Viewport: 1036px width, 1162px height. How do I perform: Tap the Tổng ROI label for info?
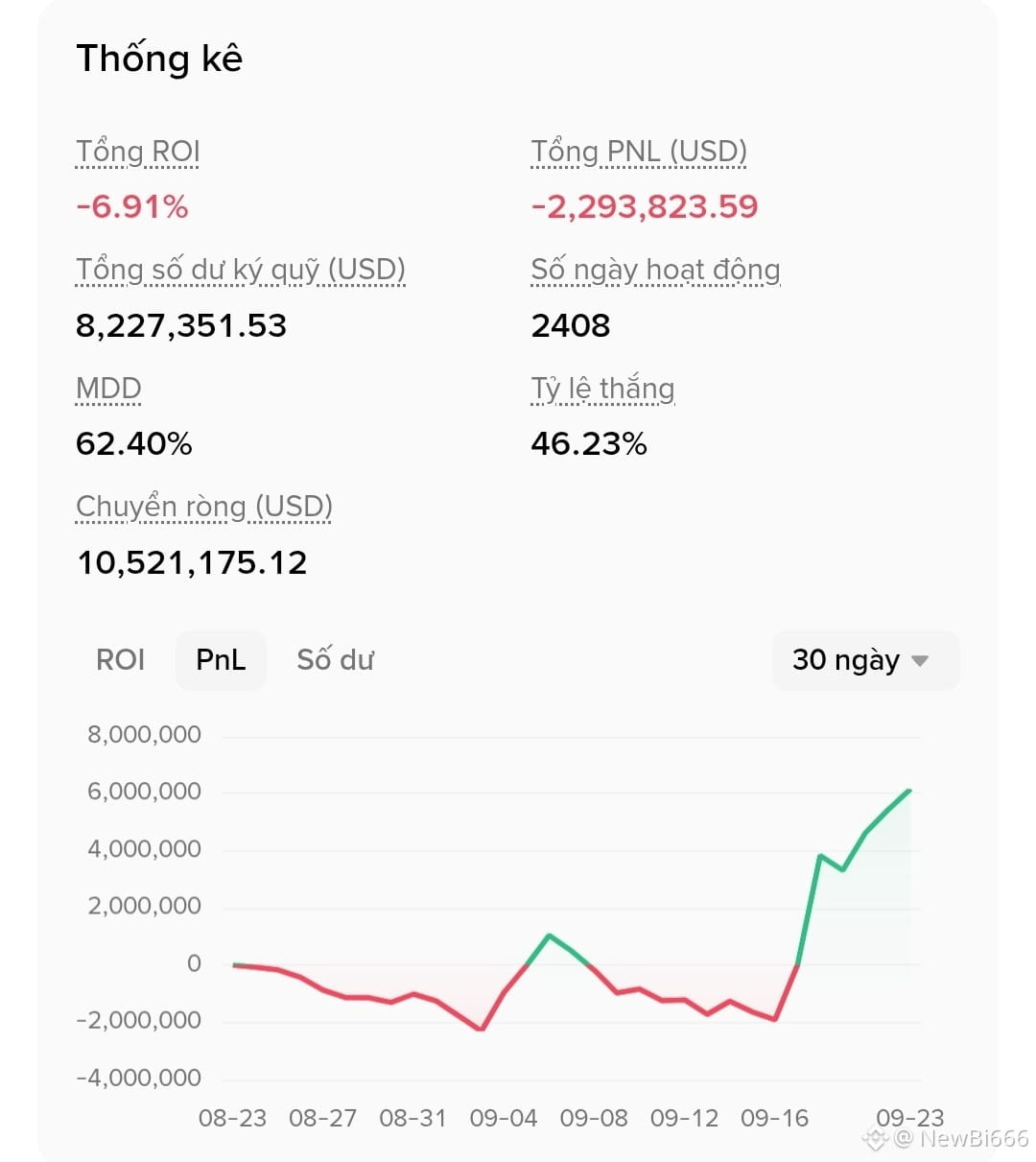coord(138,152)
